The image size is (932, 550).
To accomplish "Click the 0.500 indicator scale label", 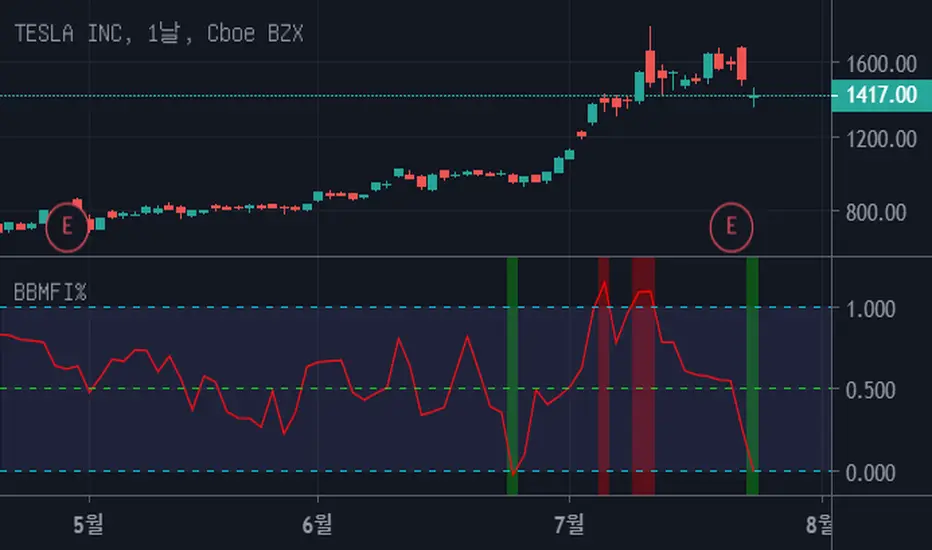I will click(x=871, y=391).
